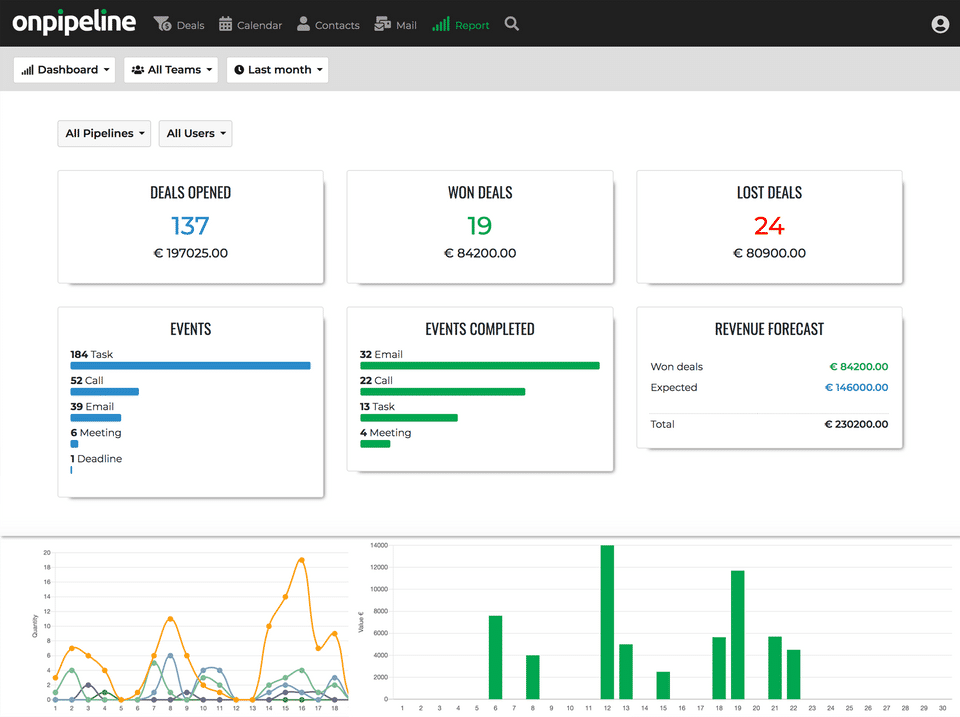Open the All Users filter

pyautogui.click(x=196, y=133)
